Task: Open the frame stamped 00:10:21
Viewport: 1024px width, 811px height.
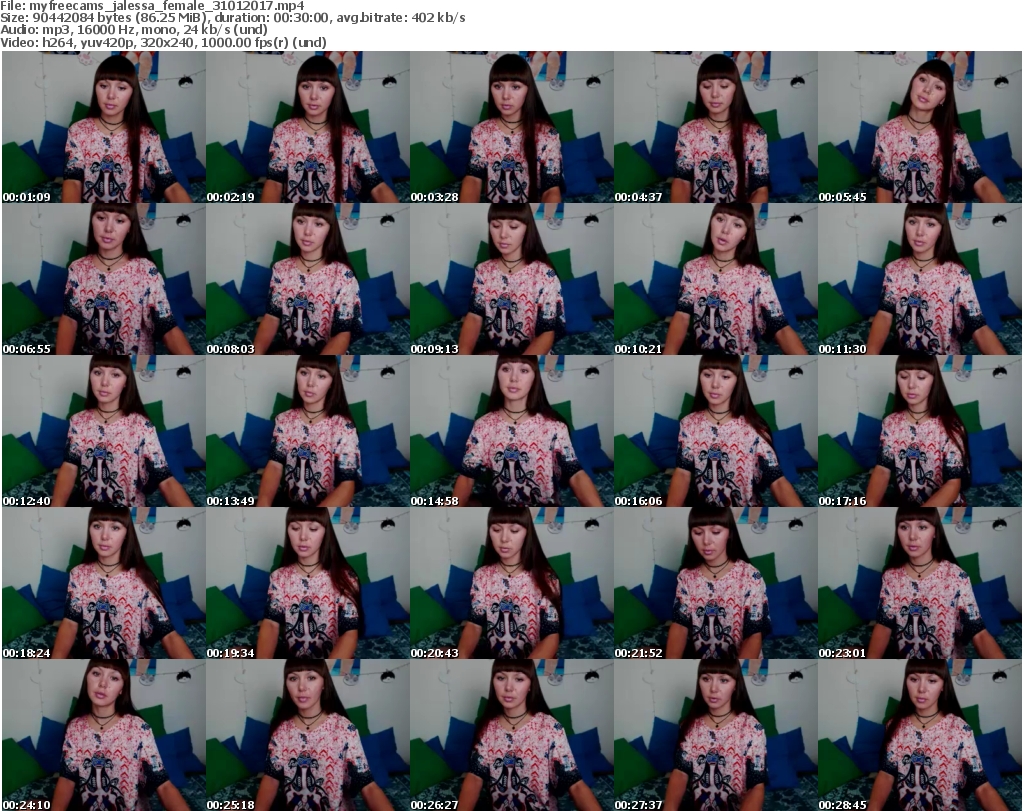Action: tap(716, 279)
